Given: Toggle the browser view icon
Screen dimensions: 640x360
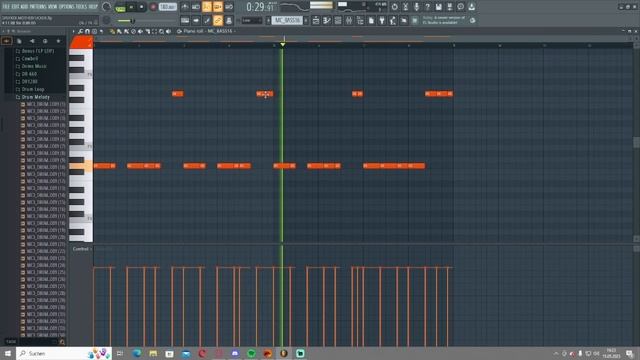Looking at the screenshot, I should click(360, 20).
